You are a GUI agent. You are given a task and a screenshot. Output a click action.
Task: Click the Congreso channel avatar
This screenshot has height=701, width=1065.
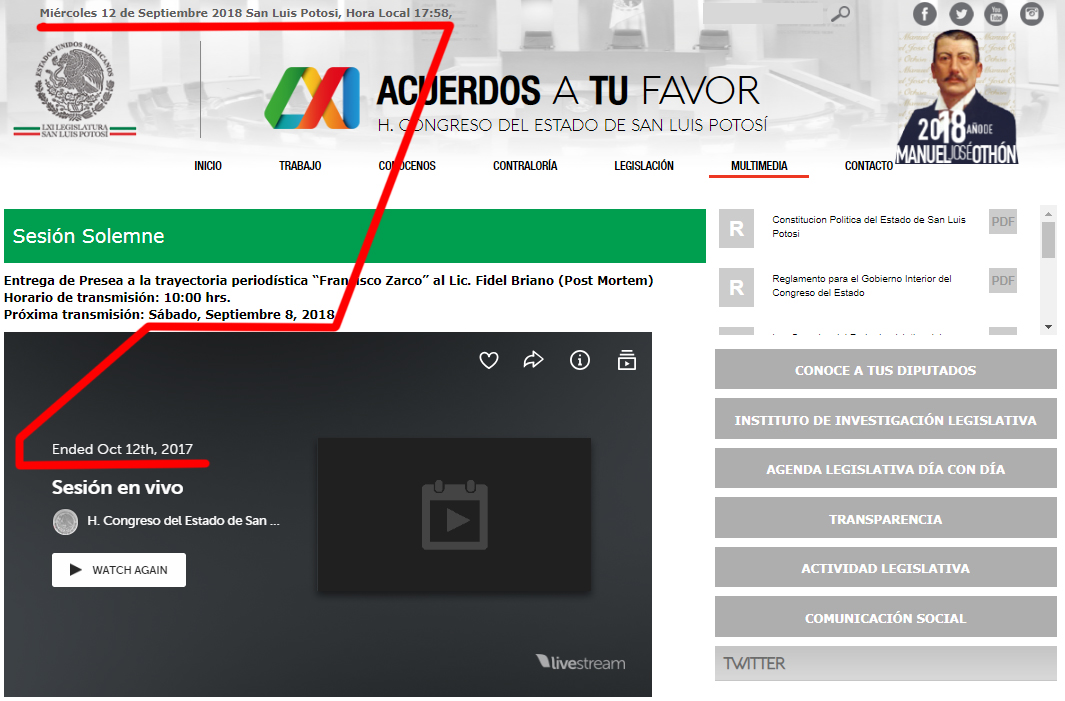tap(65, 522)
